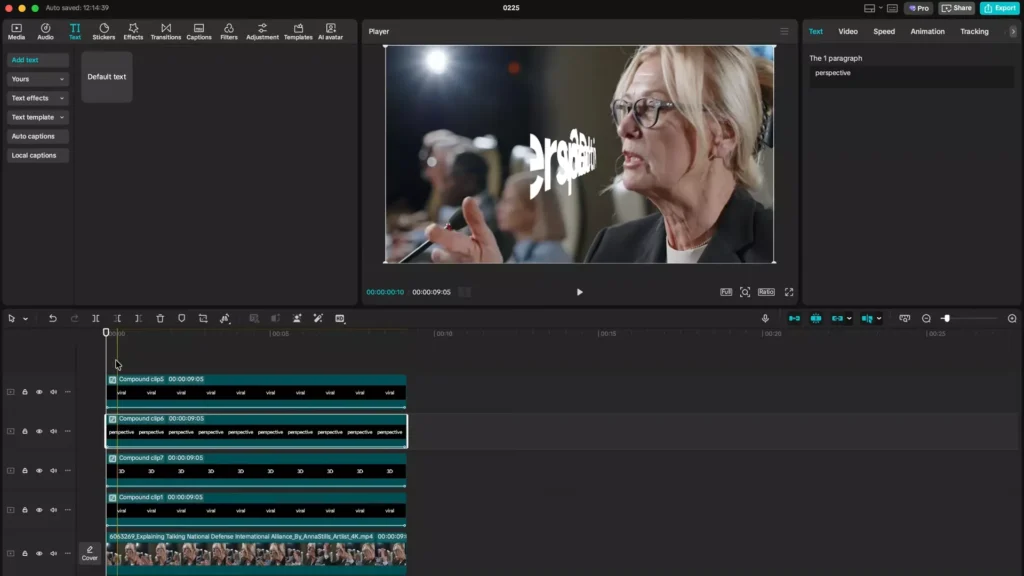Click the Export button

[1000, 7]
